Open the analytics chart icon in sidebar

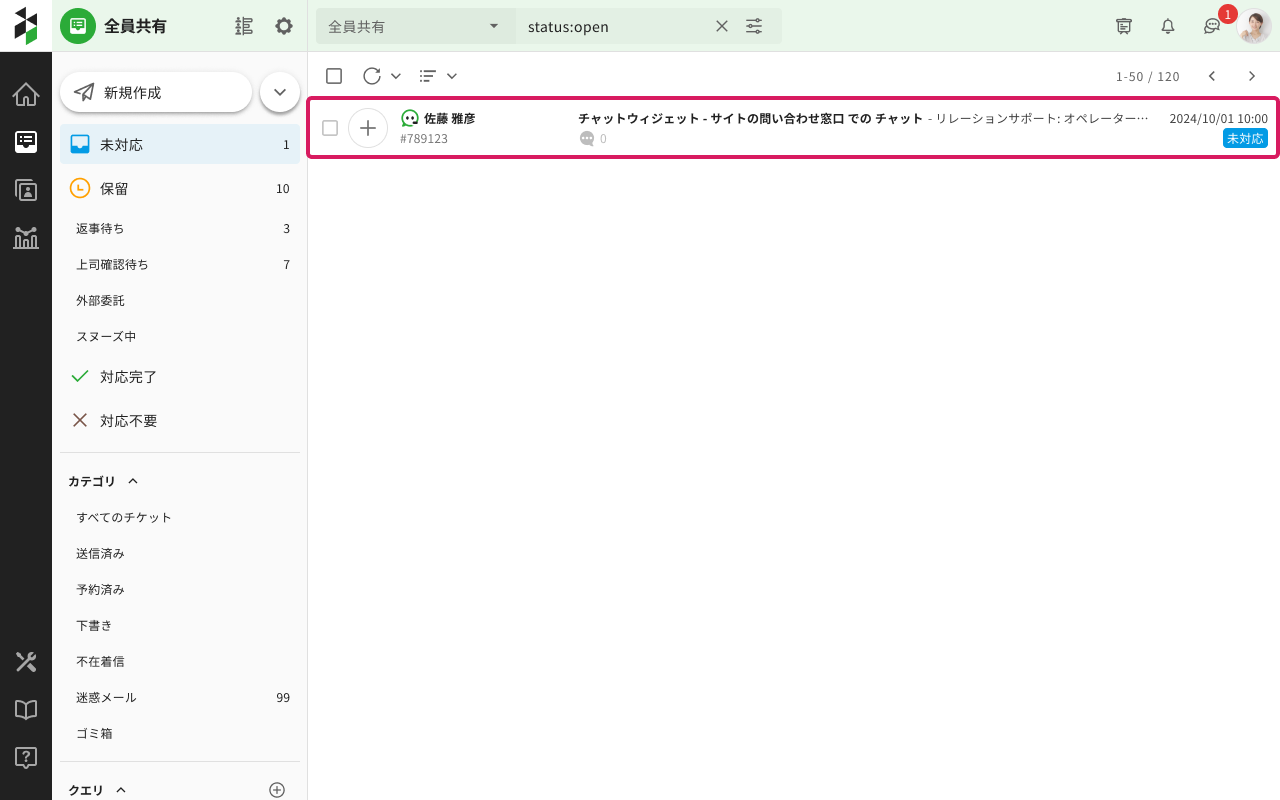pyautogui.click(x=26, y=238)
